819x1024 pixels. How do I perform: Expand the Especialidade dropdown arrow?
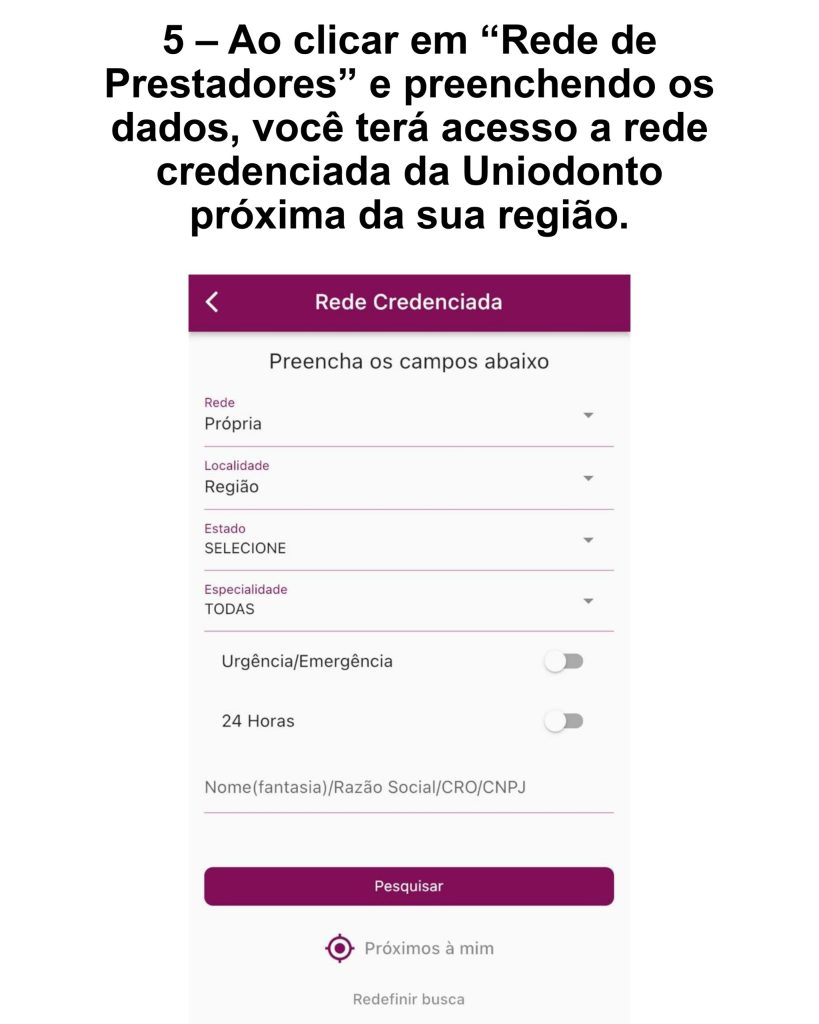point(588,601)
